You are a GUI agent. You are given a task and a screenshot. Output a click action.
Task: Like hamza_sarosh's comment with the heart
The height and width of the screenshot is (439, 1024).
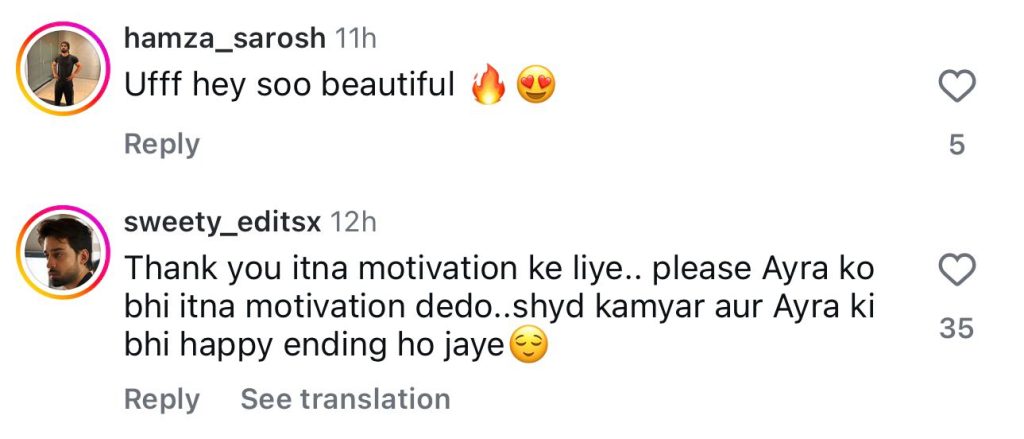pos(957,87)
